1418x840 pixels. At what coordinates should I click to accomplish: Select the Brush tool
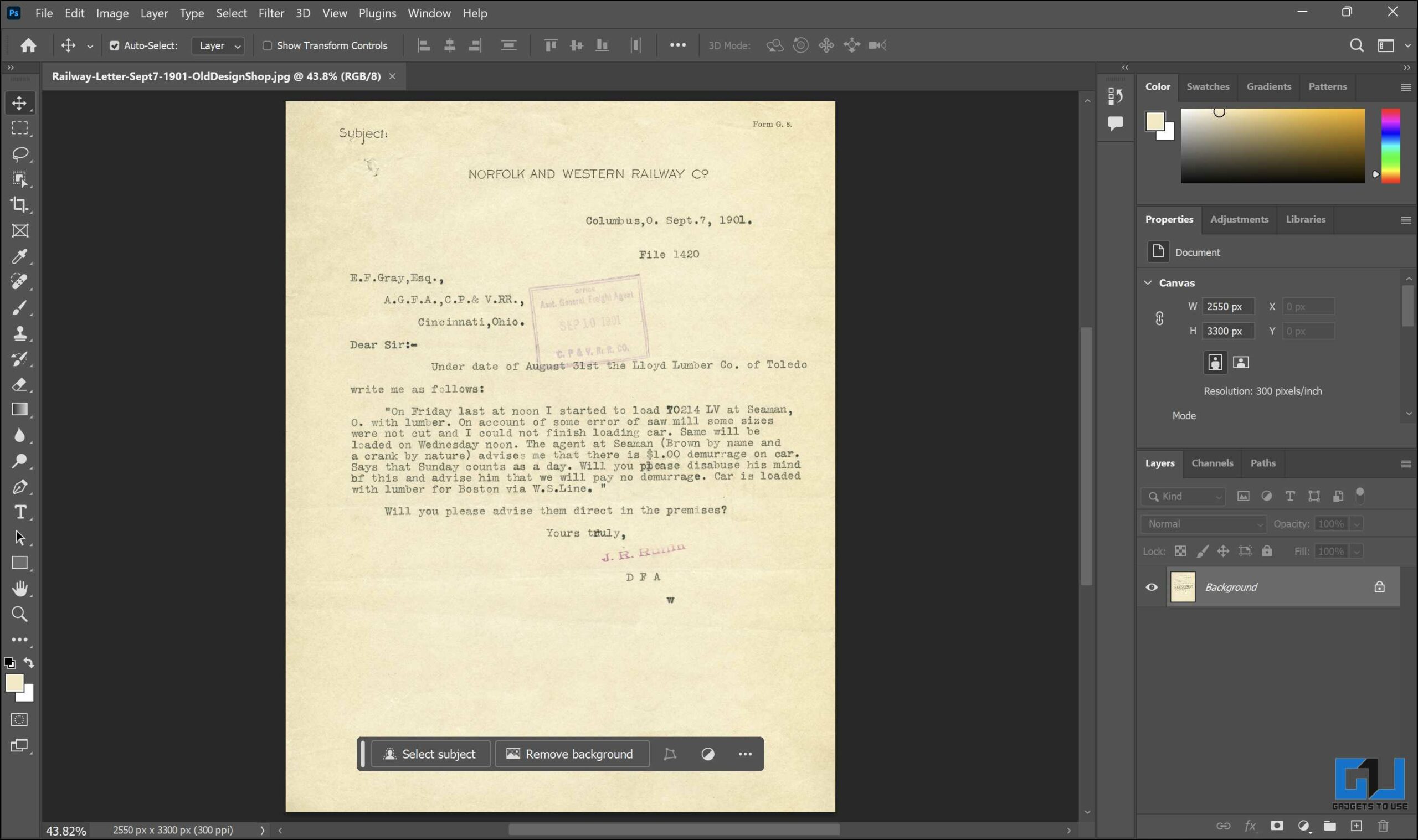[20, 308]
